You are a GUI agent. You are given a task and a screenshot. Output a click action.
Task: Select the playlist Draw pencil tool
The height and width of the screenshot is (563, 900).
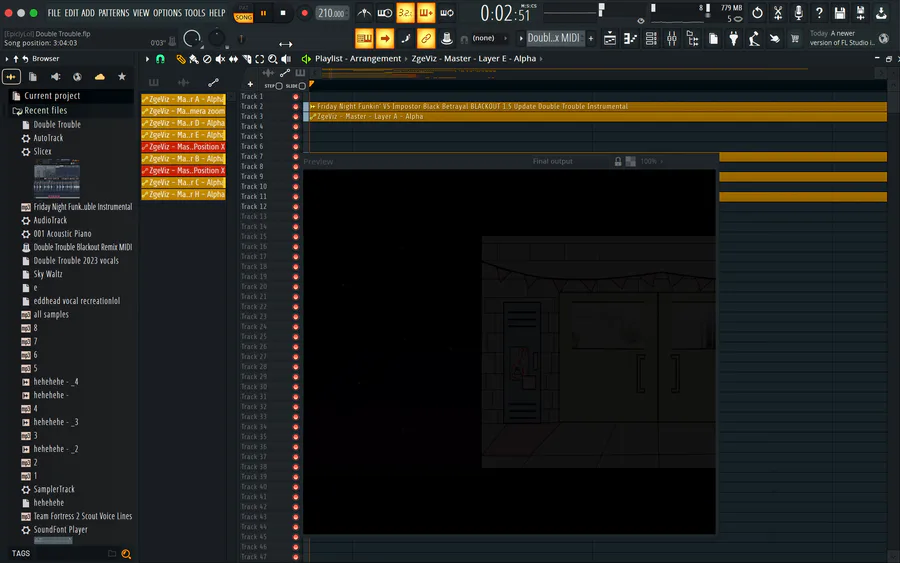181,59
